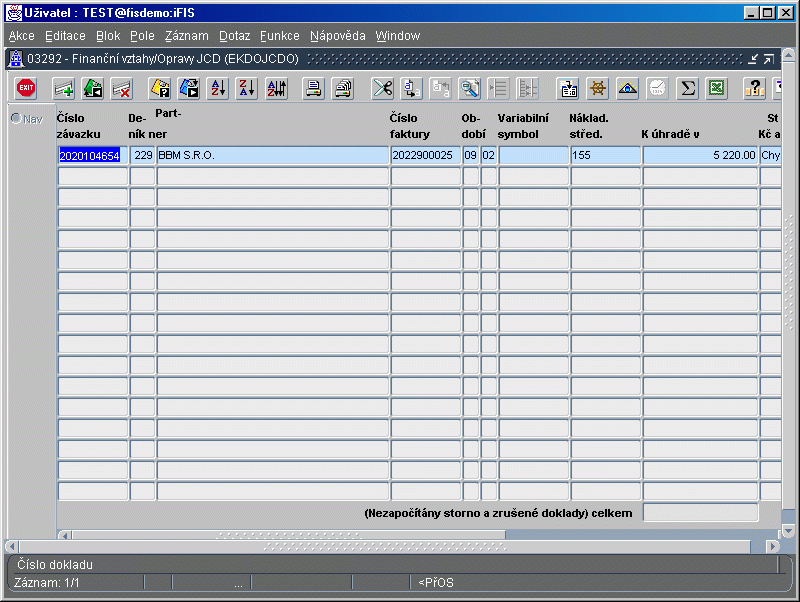The width and height of the screenshot is (800, 602).
Task: Click the Období field showing 09
Action: point(470,156)
